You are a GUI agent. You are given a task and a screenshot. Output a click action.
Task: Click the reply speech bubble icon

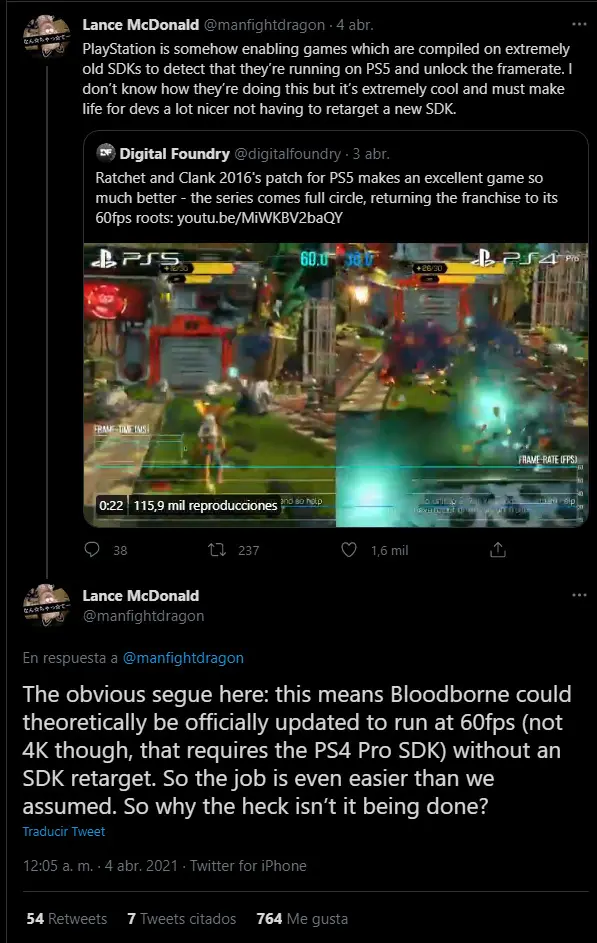pyautogui.click(x=92, y=550)
